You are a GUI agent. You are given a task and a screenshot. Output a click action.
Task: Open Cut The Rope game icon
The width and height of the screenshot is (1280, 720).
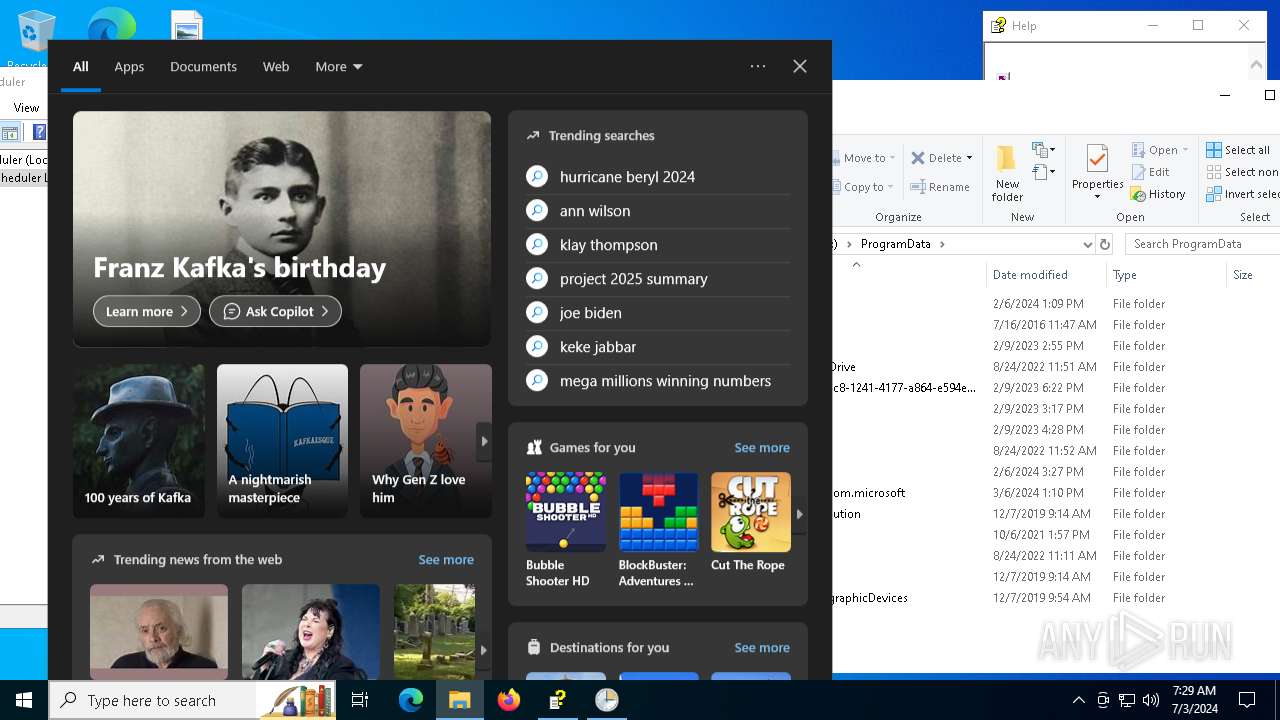click(751, 512)
